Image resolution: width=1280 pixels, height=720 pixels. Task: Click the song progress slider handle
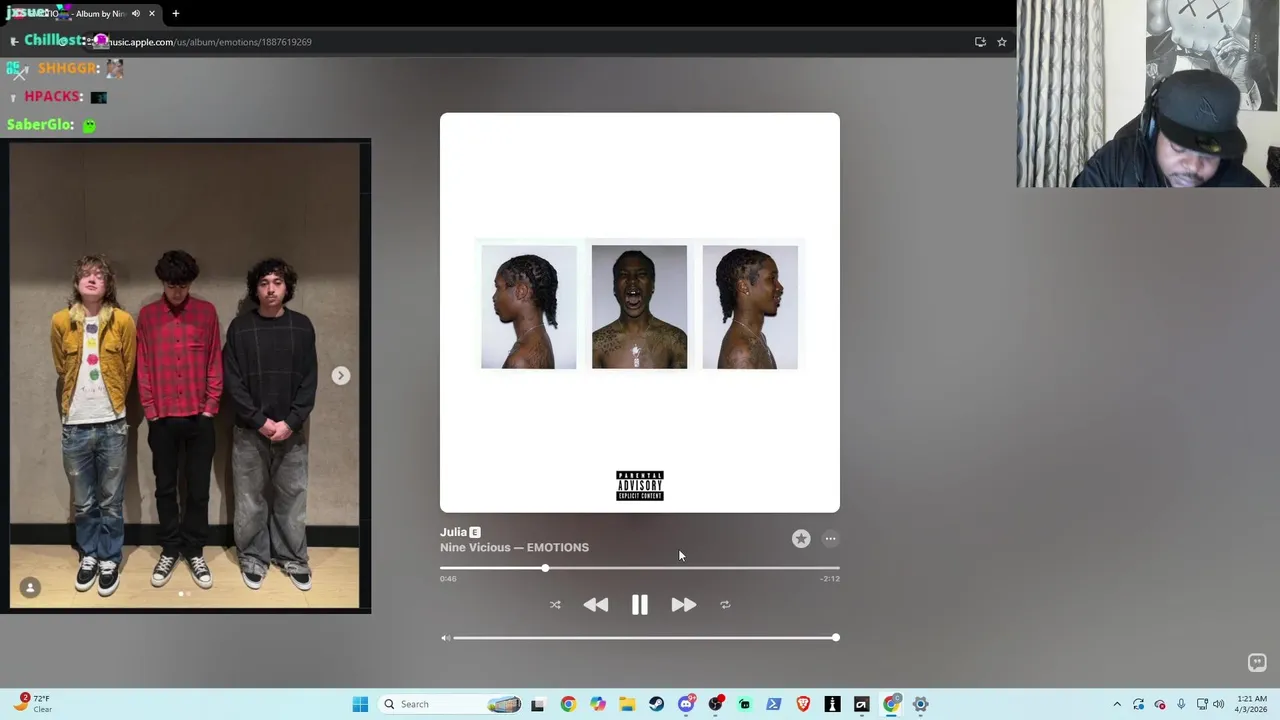[x=545, y=568]
